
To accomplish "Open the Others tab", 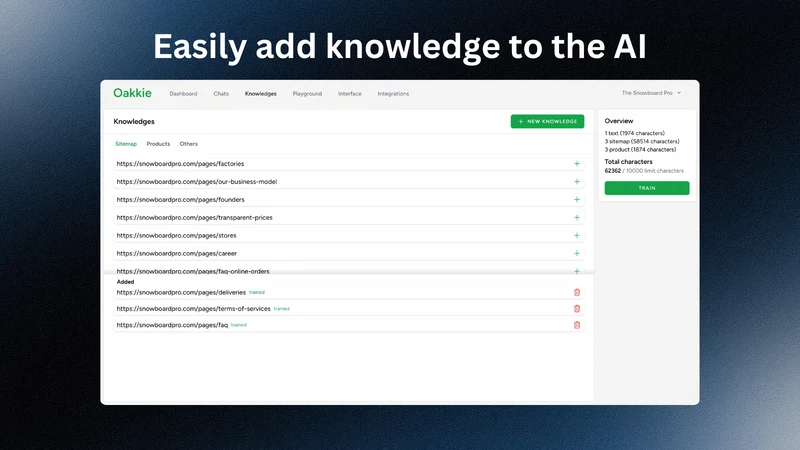I will point(188,144).
